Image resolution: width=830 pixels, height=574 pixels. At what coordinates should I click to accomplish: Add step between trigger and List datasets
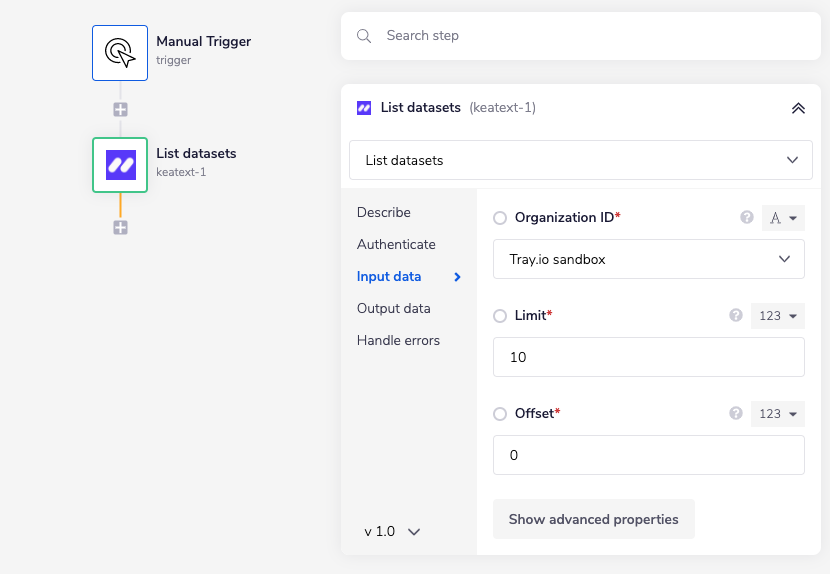pos(120,109)
